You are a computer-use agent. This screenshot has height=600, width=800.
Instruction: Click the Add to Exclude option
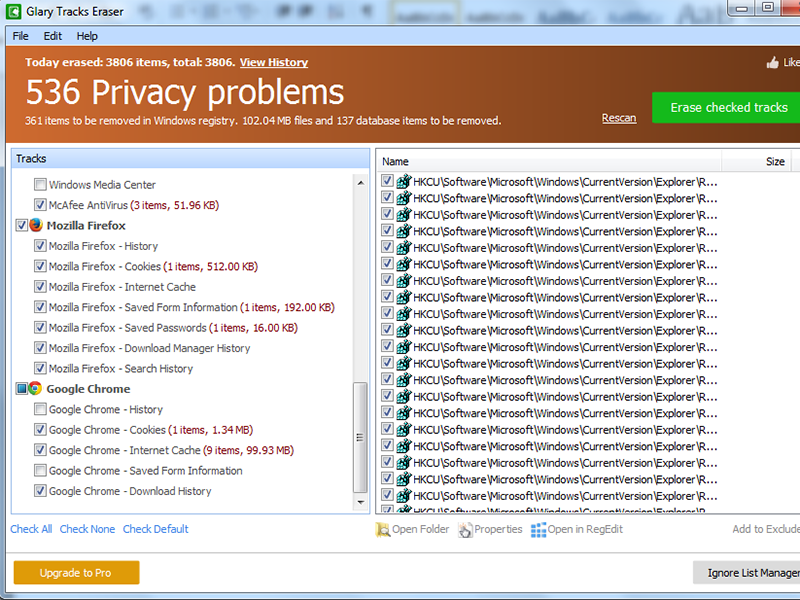766,529
